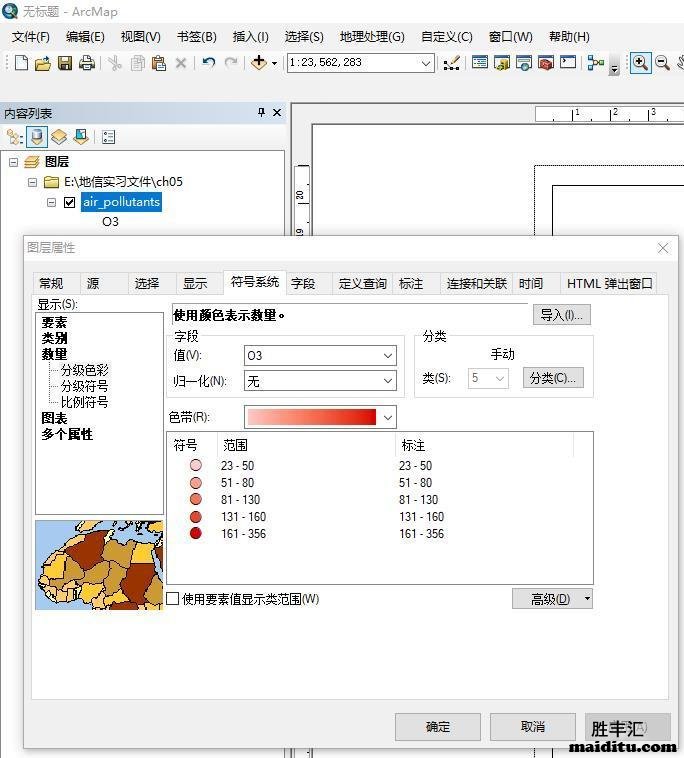Open the 归一化(N) dropdown
Image resolution: width=684 pixels, height=758 pixels.
tap(388, 381)
